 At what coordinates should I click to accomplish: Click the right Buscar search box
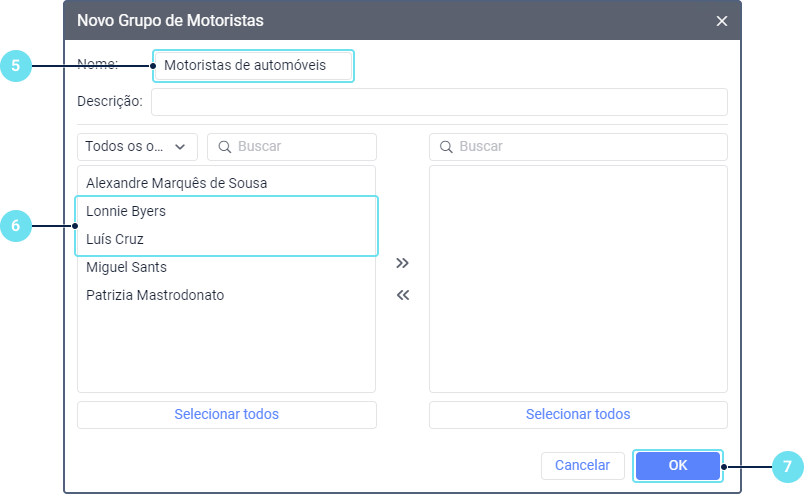click(x=585, y=146)
